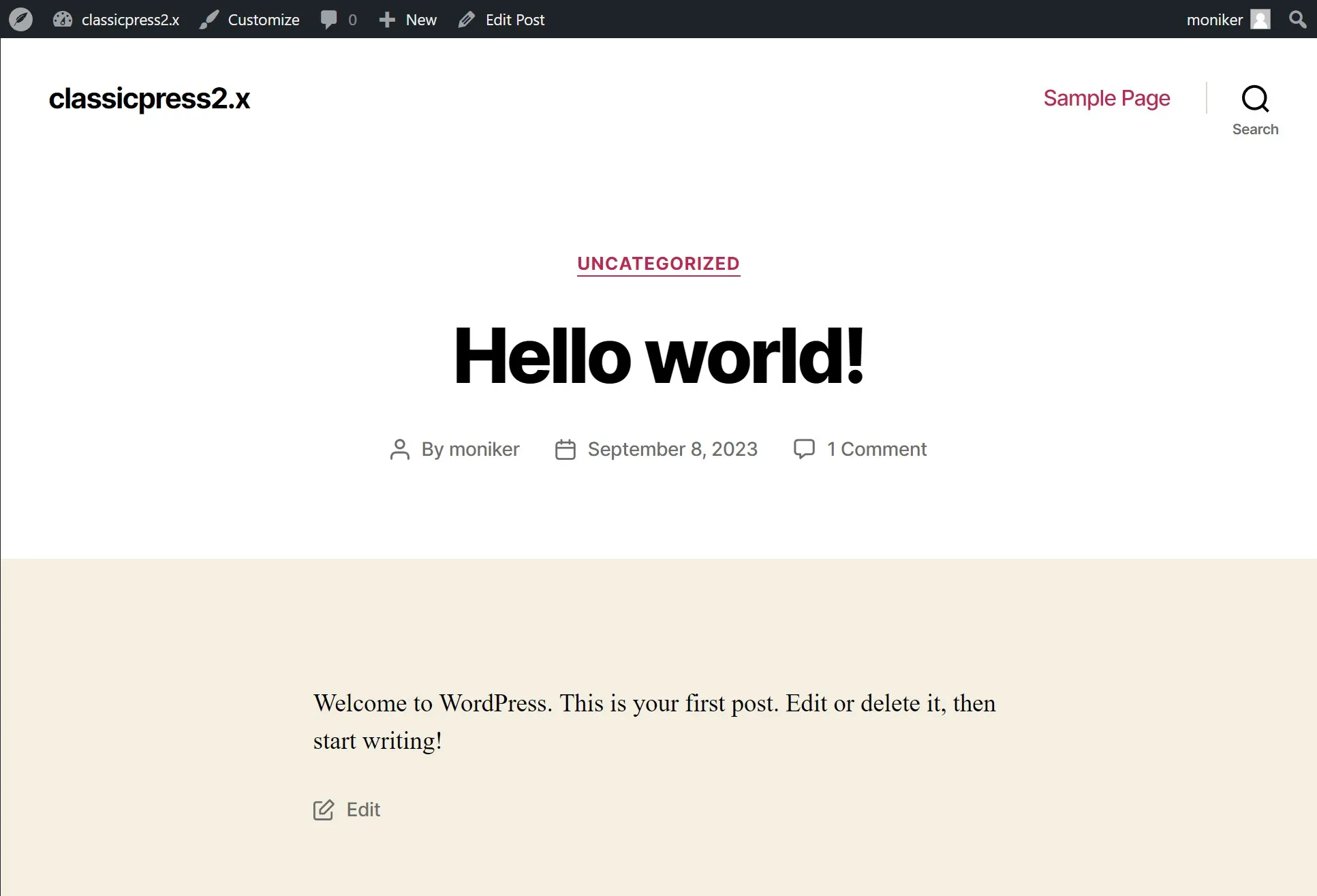This screenshot has height=896, width=1317.
Task: Expand the classicpress2.x admin bar menu
Action: [x=130, y=20]
